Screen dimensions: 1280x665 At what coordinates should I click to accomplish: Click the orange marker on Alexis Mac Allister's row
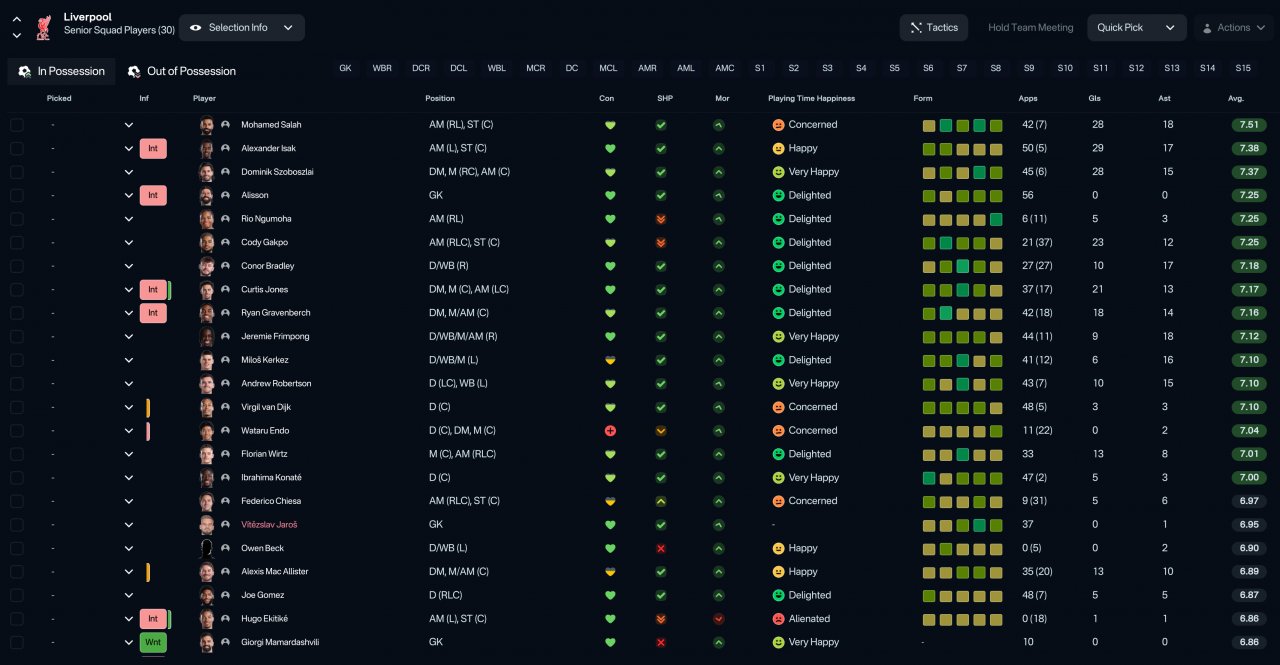click(x=148, y=572)
